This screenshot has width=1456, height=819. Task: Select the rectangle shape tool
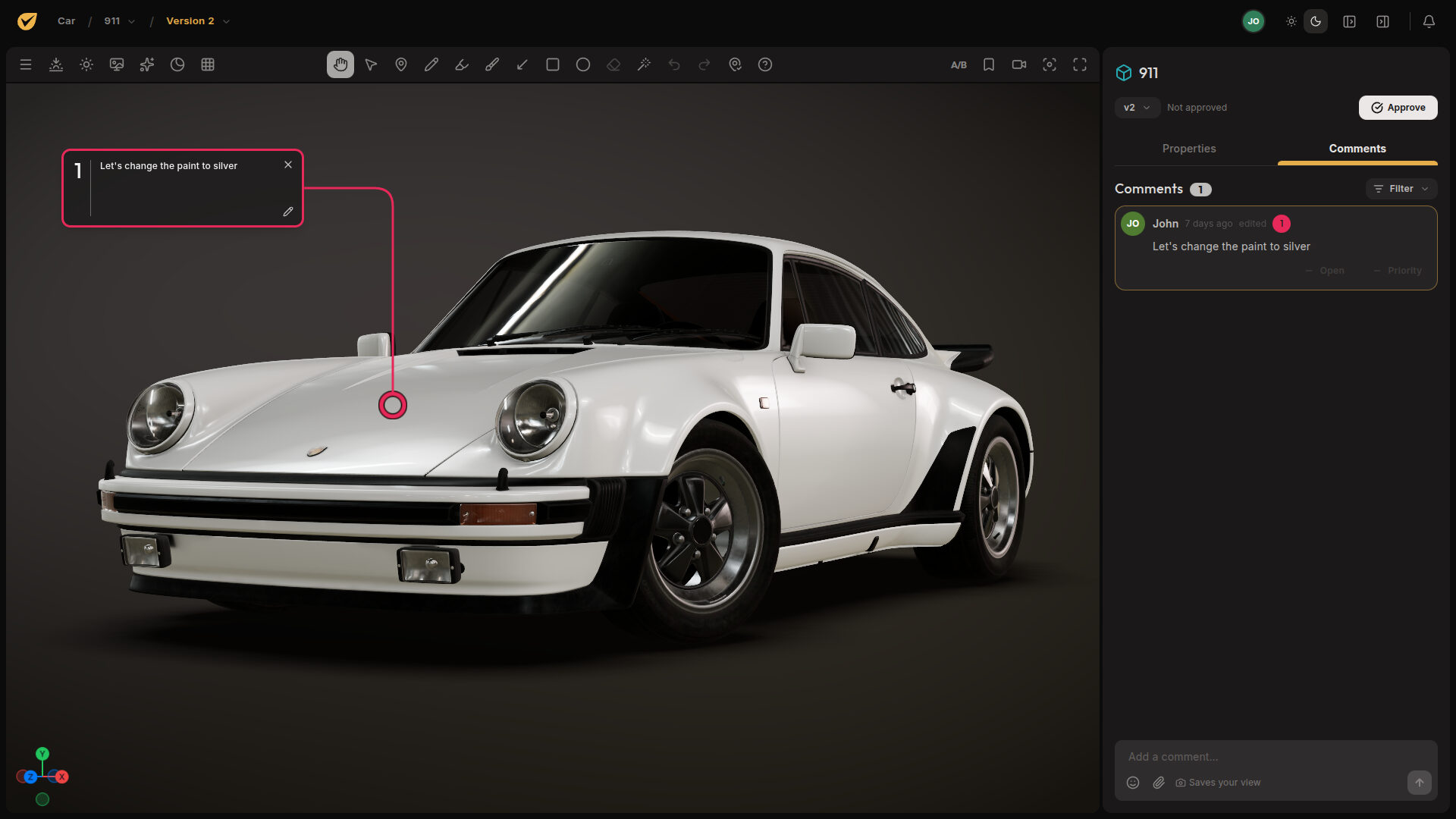pos(553,64)
